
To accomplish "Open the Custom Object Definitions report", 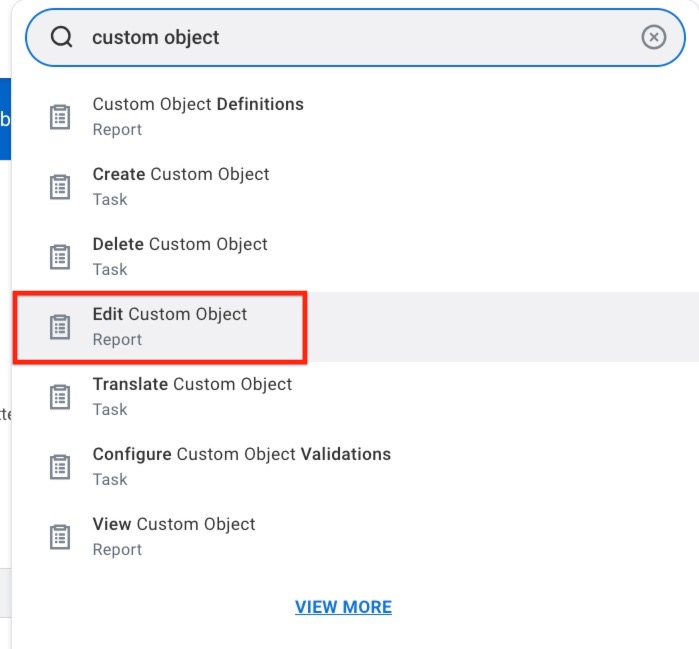I will pyautogui.click(x=198, y=104).
